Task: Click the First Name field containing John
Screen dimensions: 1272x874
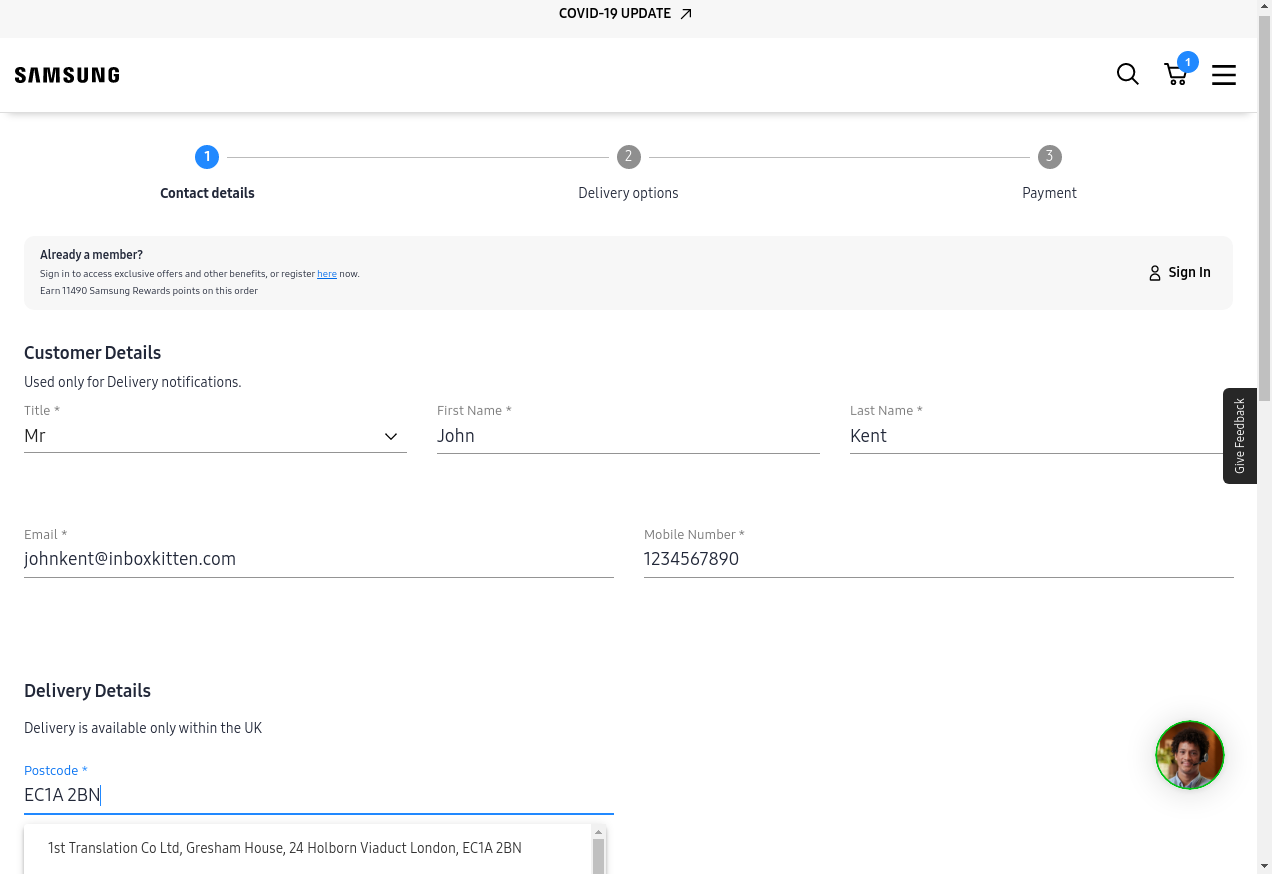Action: (x=627, y=436)
